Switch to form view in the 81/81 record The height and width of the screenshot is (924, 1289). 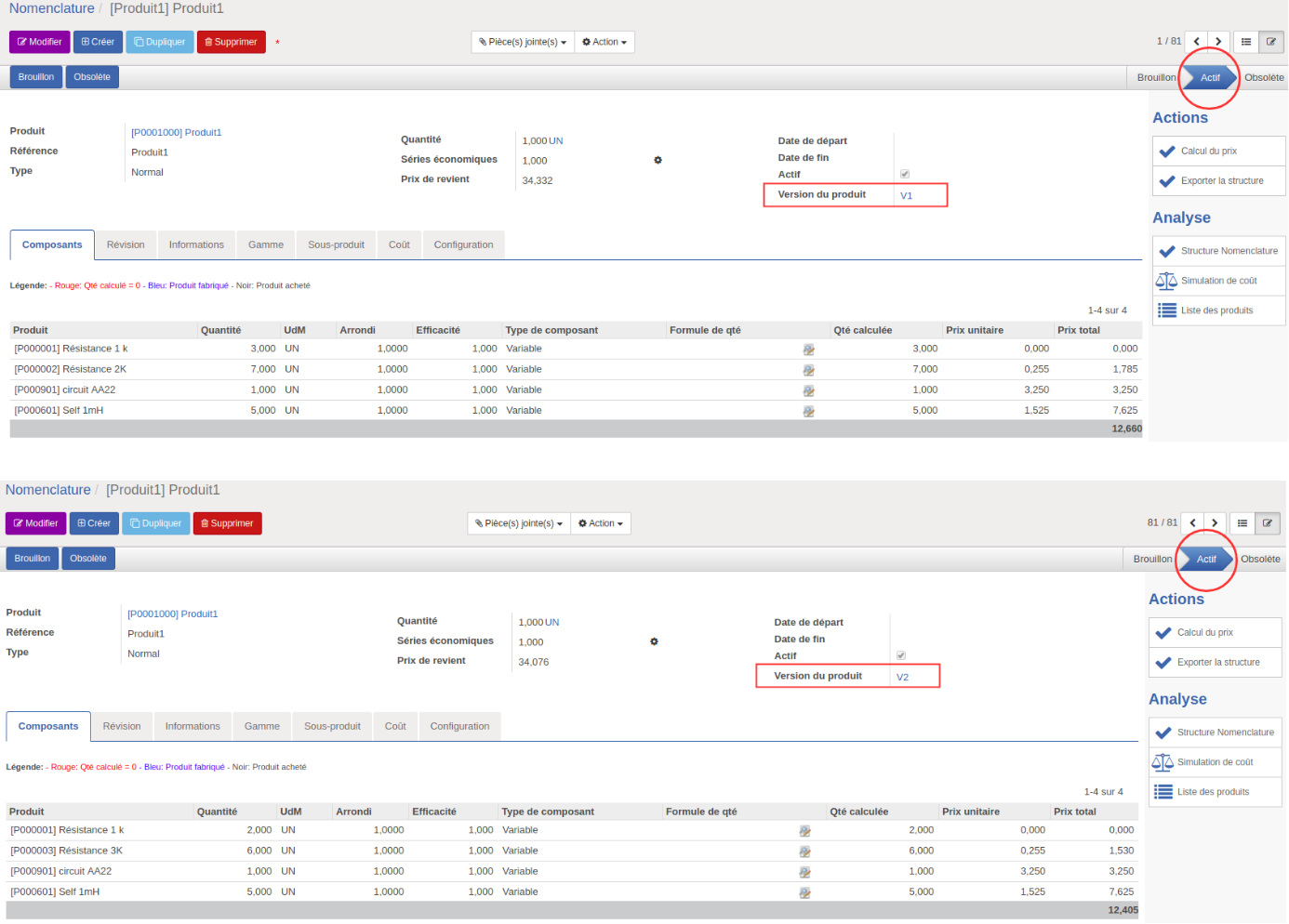1268,523
